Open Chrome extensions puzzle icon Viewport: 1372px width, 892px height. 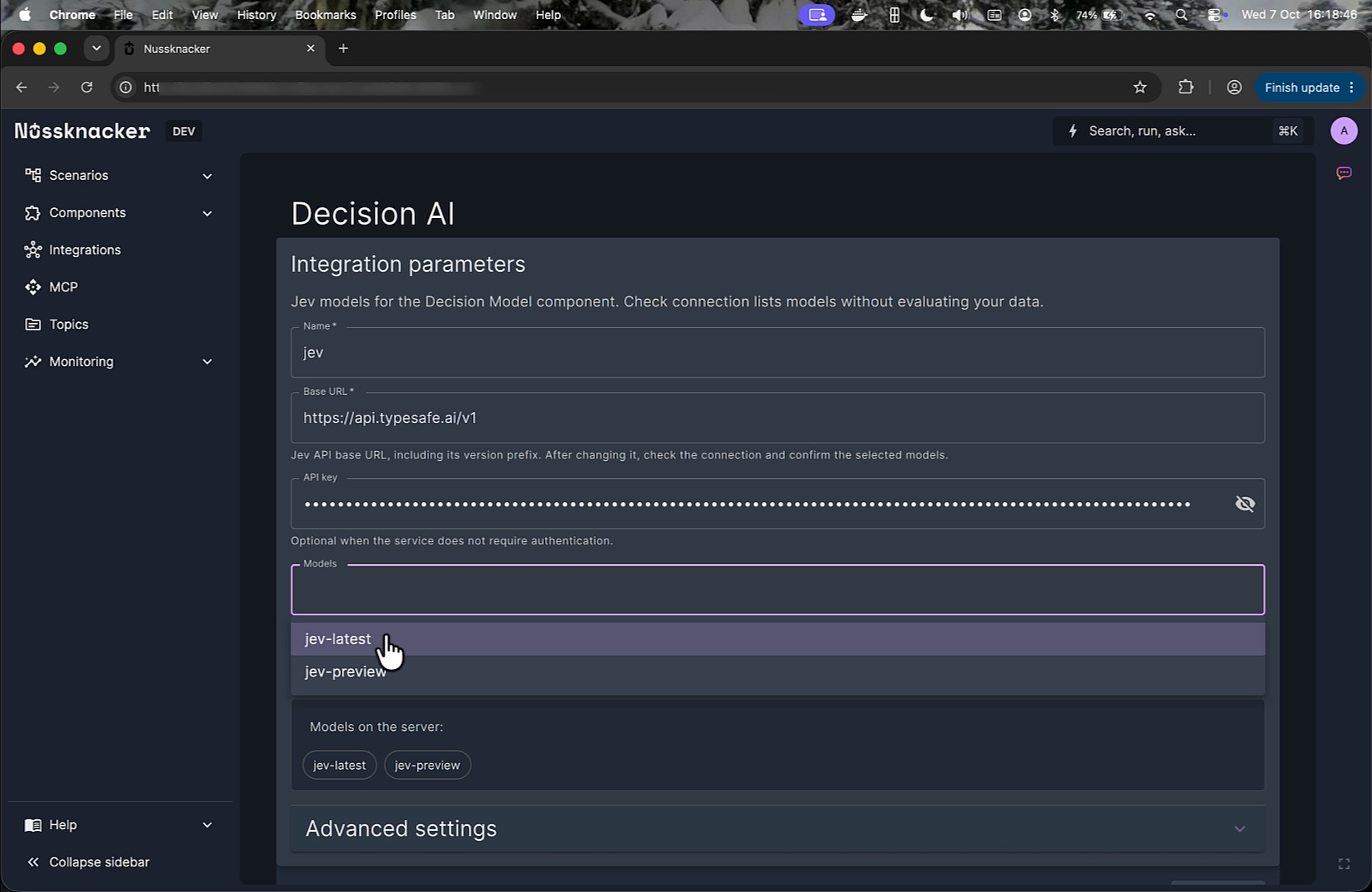pos(1185,87)
